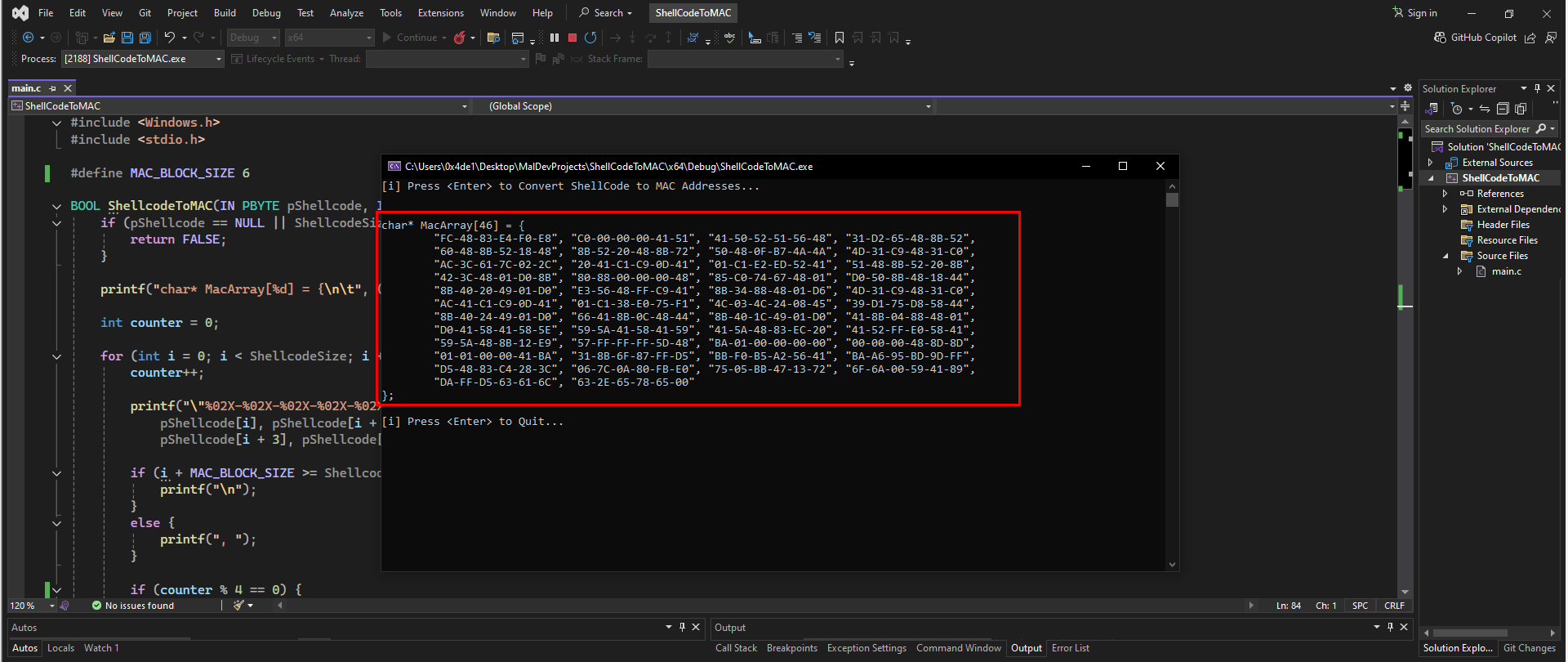Switch to the Locals tab

[60, 648]
